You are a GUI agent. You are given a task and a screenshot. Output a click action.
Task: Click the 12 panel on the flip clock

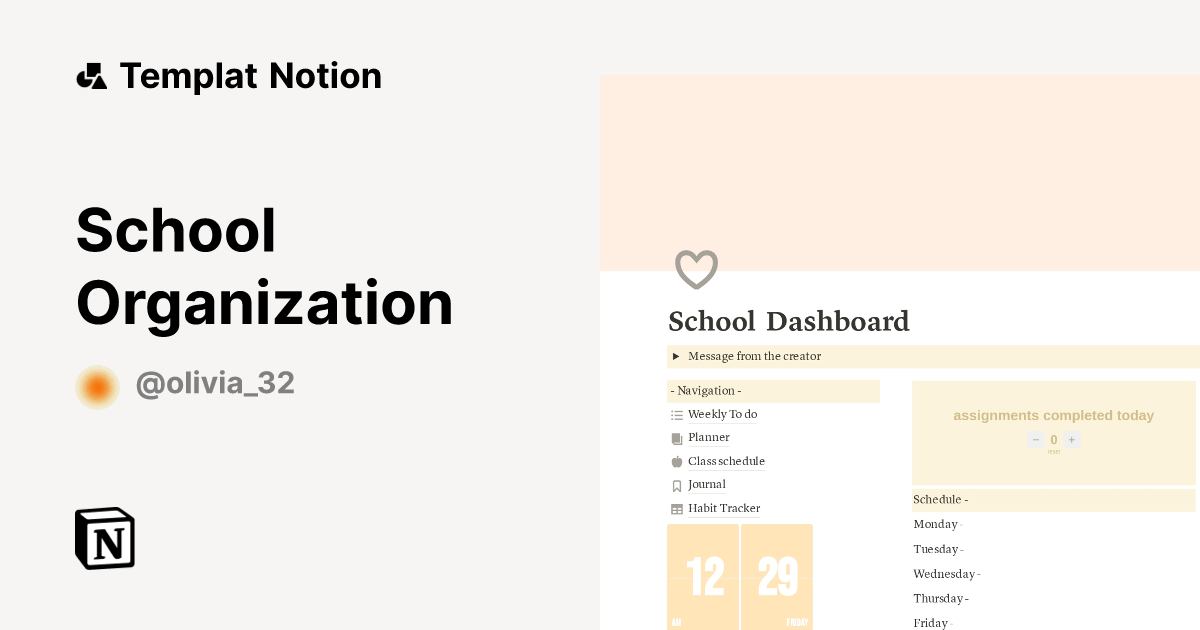[x=702, y=577]
